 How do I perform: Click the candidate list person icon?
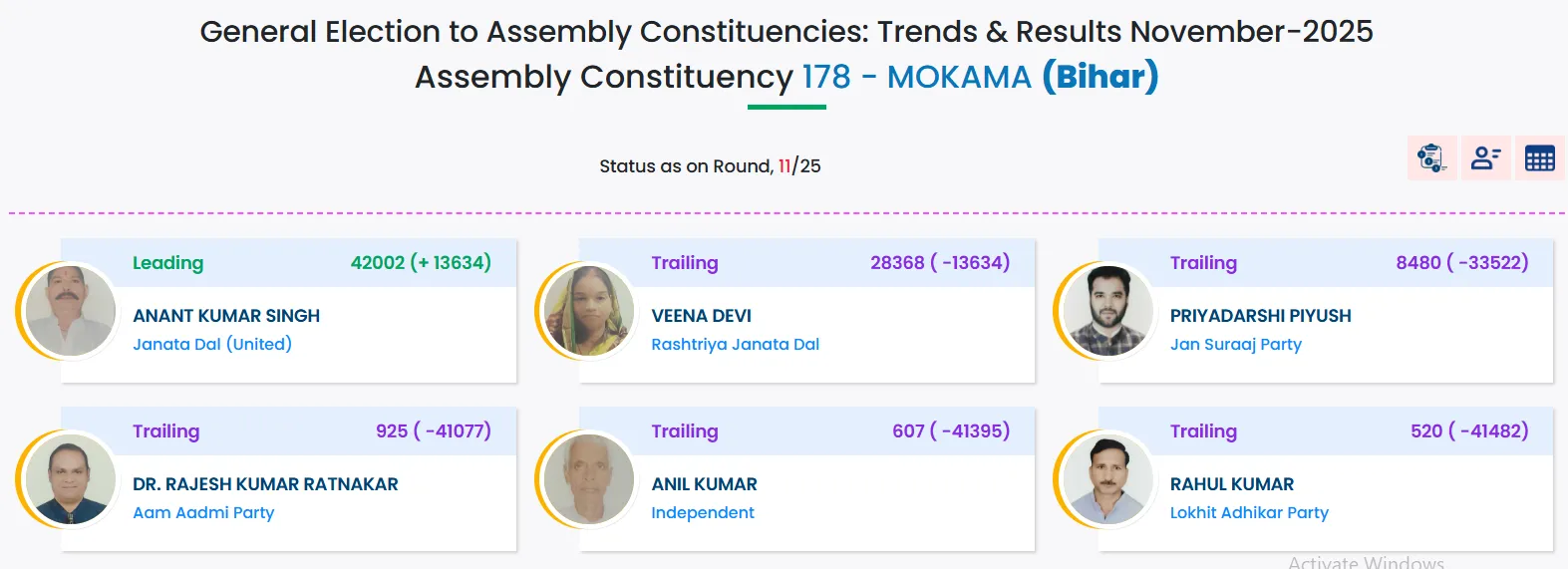coord(1485,158)
